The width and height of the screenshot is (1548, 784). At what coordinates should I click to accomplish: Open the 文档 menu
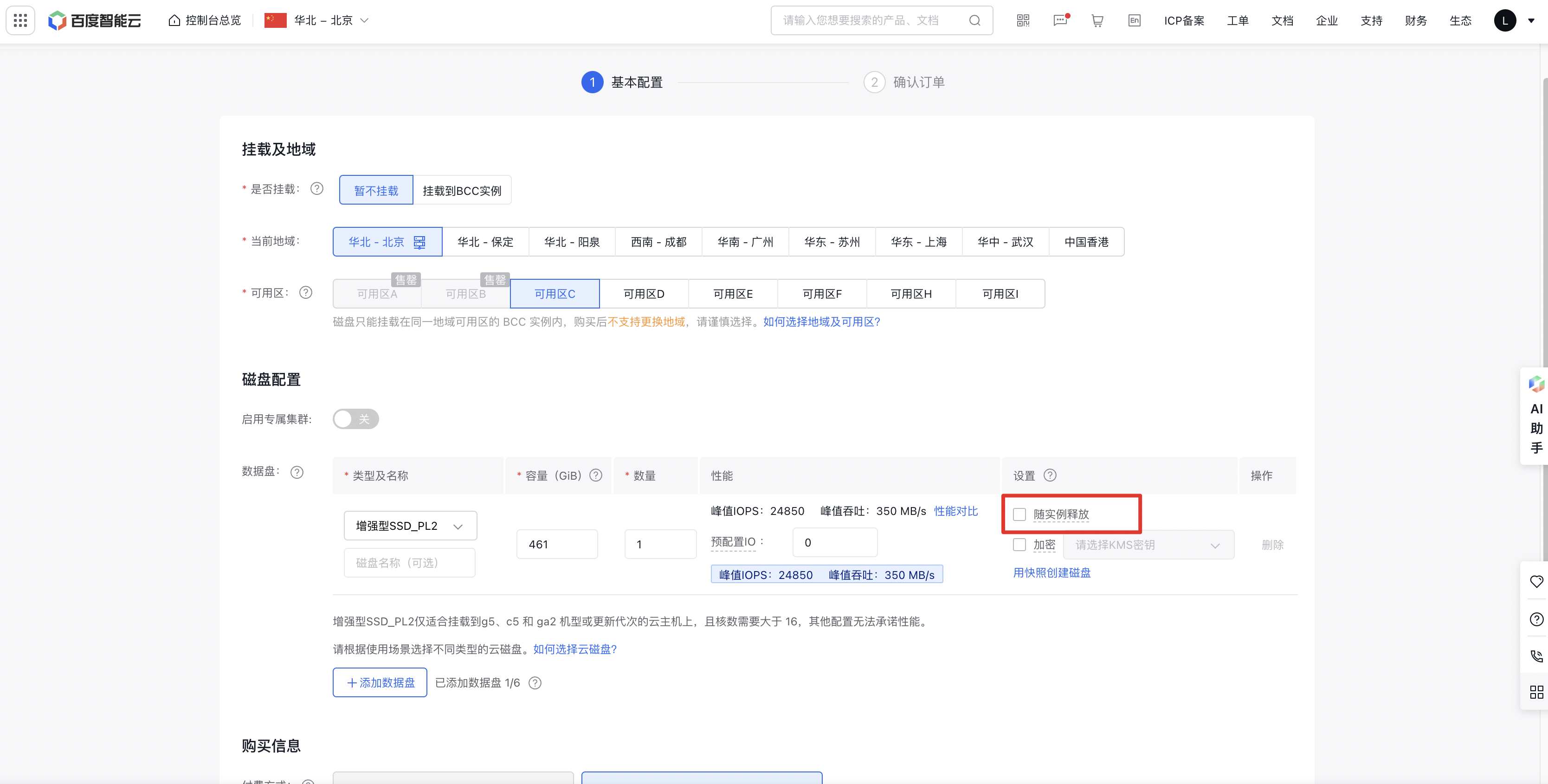(x=1283, y=20)
